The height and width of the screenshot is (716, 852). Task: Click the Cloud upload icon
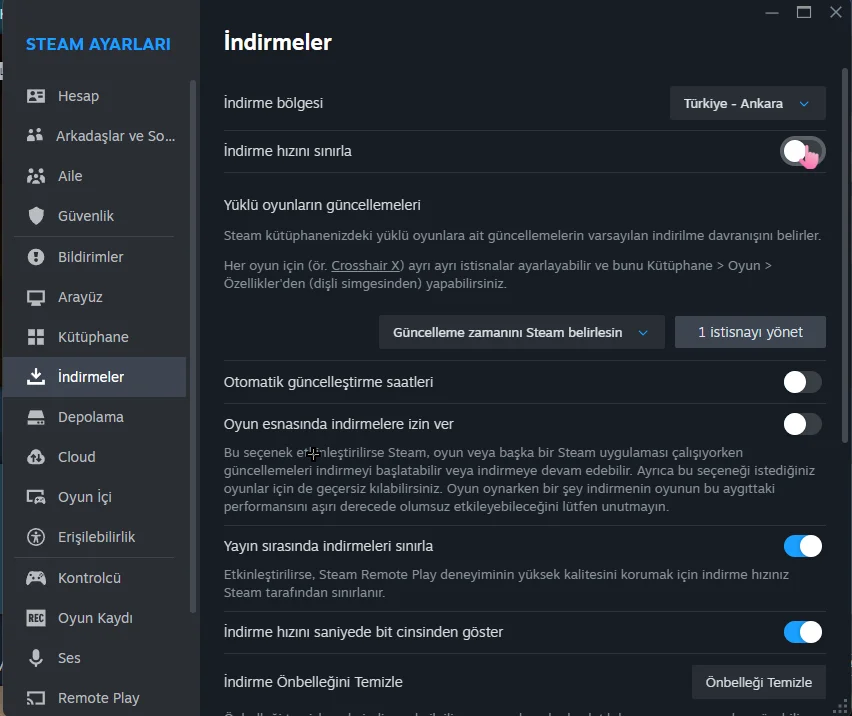pos(36,457)
